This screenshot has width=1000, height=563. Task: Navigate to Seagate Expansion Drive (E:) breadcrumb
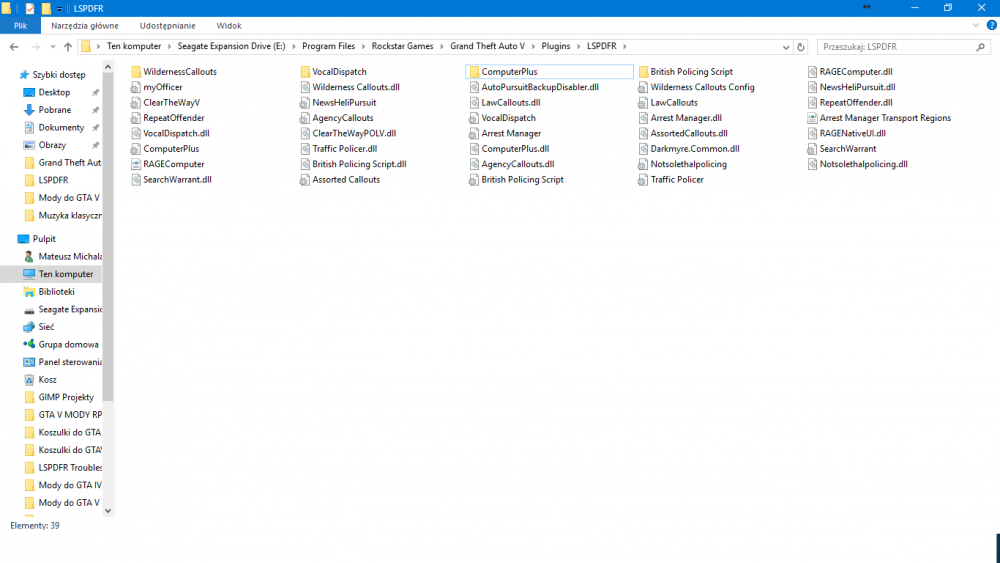pos(232,46)
